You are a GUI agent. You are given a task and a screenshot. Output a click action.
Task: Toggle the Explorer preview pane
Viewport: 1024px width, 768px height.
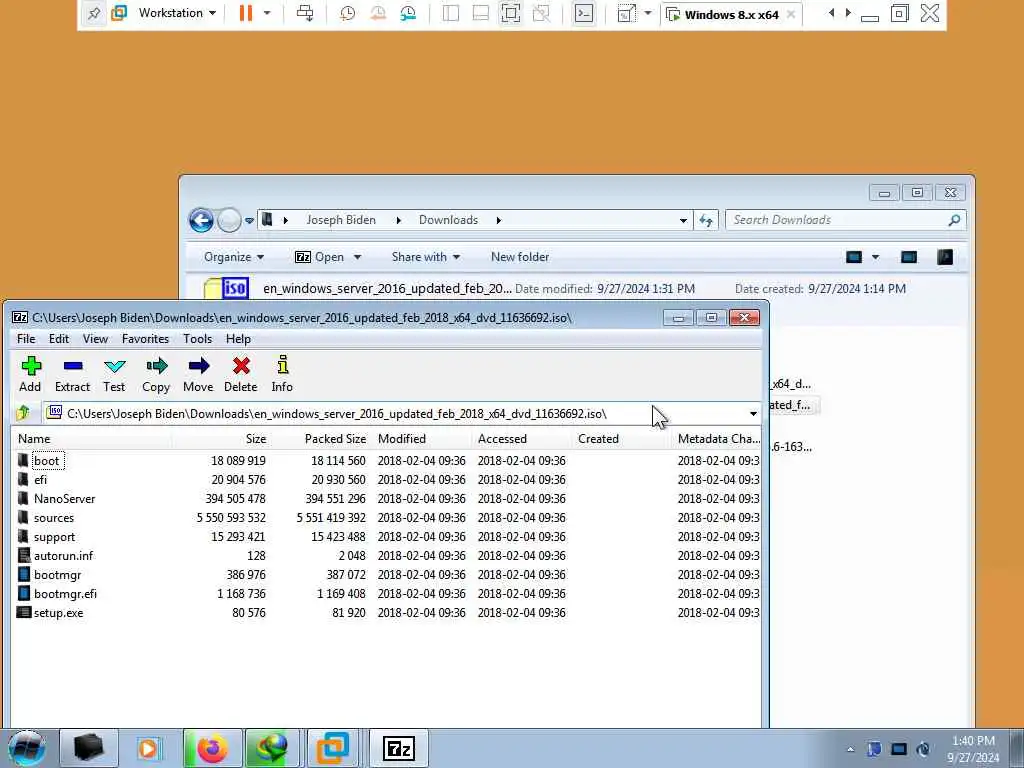click(908, 257)
